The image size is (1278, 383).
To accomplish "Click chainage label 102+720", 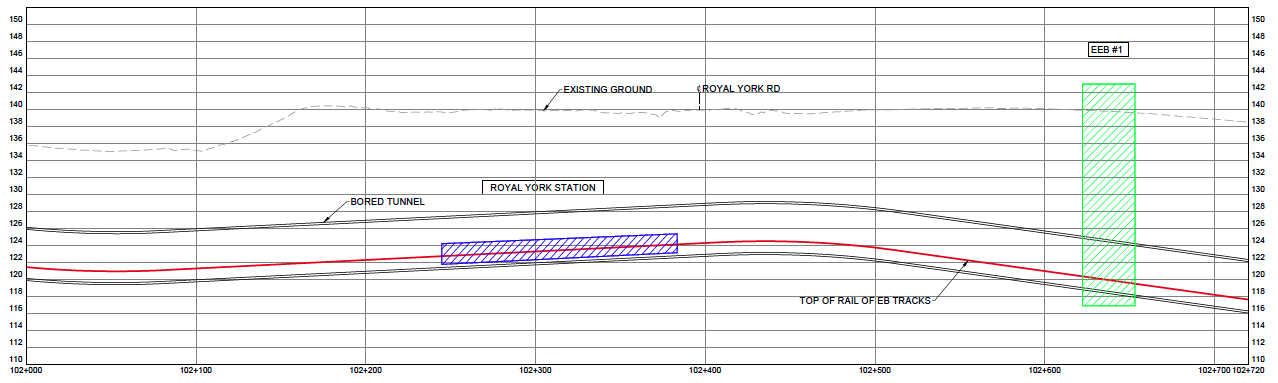I will tap(1249, 371).
